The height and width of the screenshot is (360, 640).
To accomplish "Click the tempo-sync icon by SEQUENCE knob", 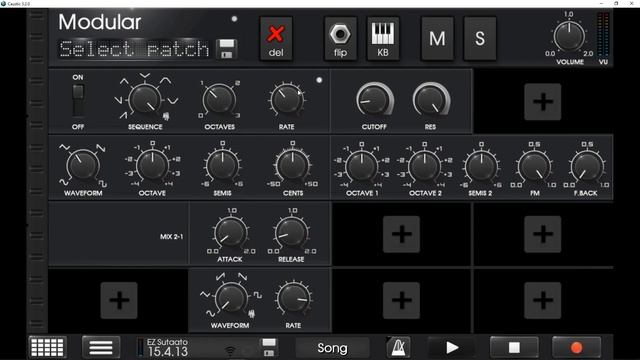I will point(166,117).
